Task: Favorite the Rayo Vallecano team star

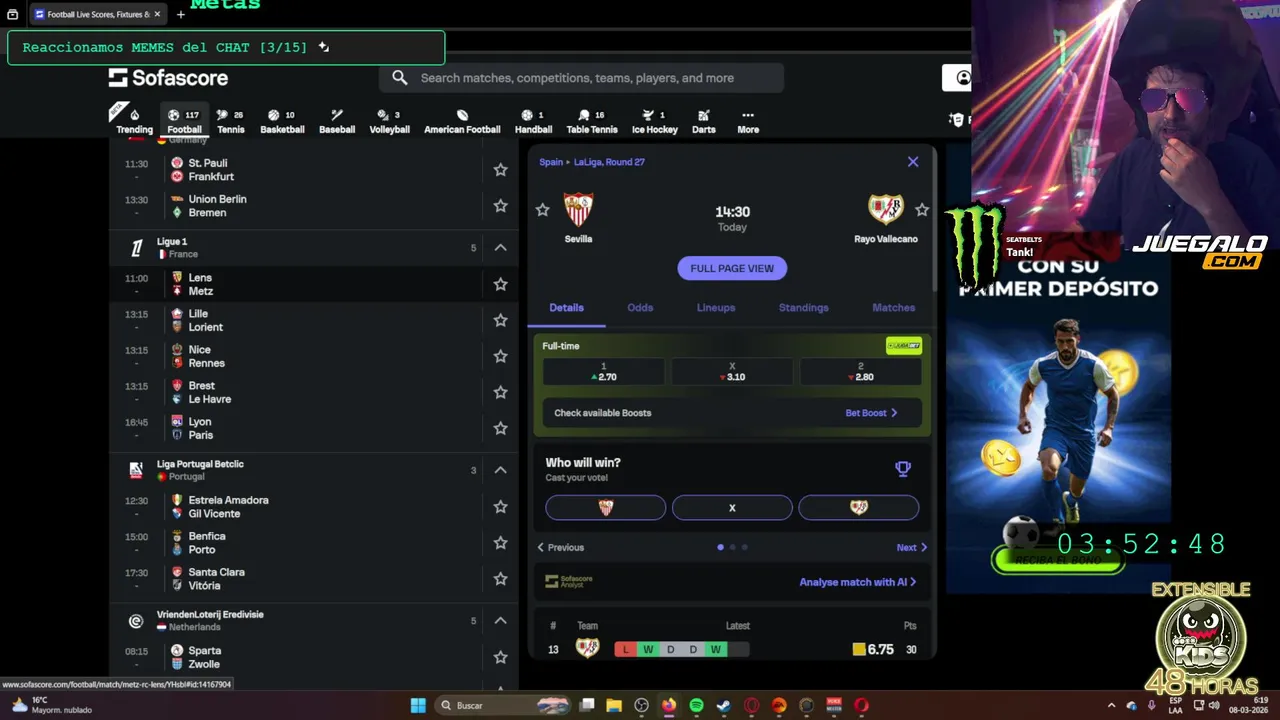Action: pyautogui.click(x=922, y=210)
